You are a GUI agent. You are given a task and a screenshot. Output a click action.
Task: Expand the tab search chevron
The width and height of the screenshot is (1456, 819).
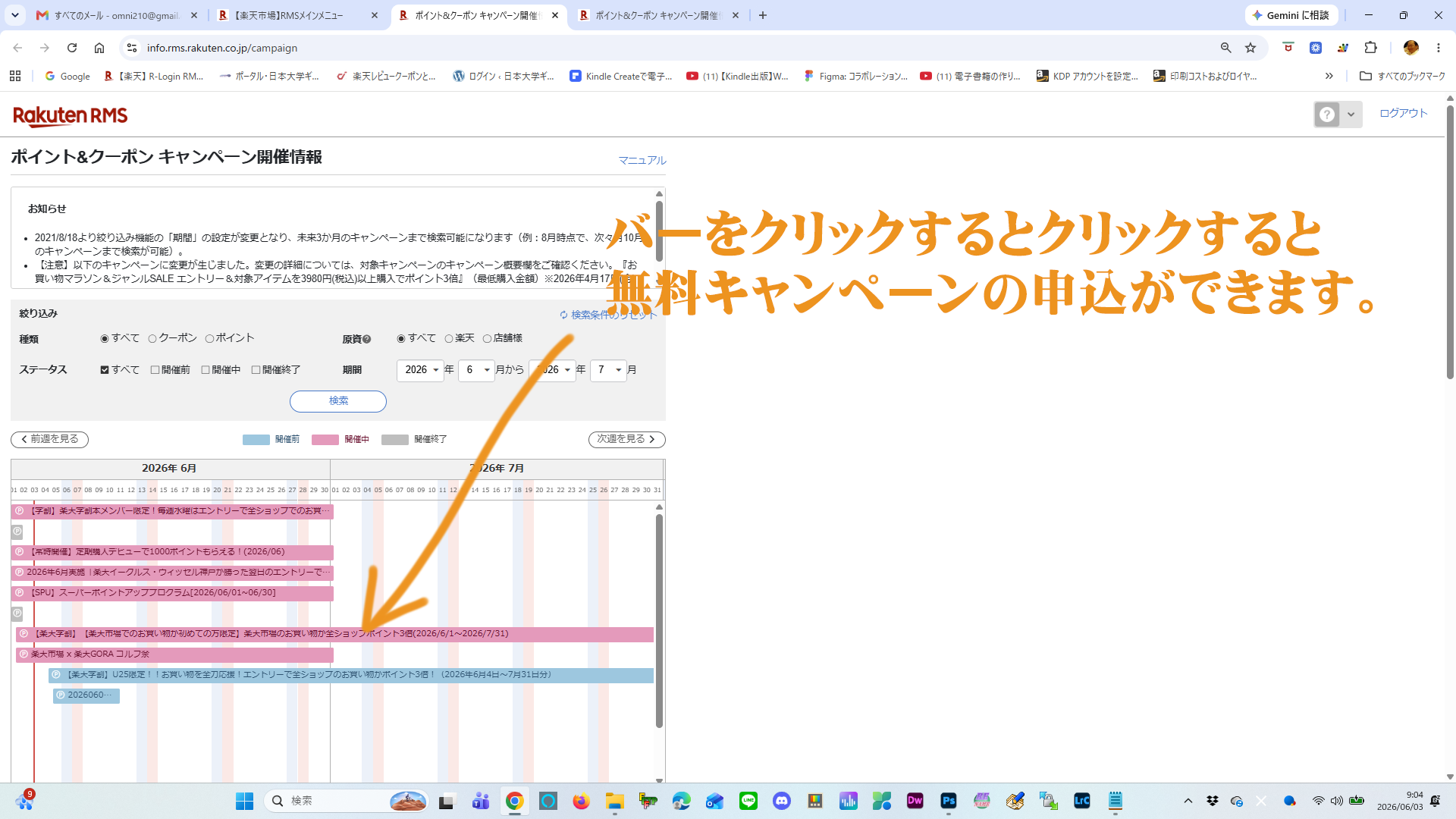click(15, 15)
